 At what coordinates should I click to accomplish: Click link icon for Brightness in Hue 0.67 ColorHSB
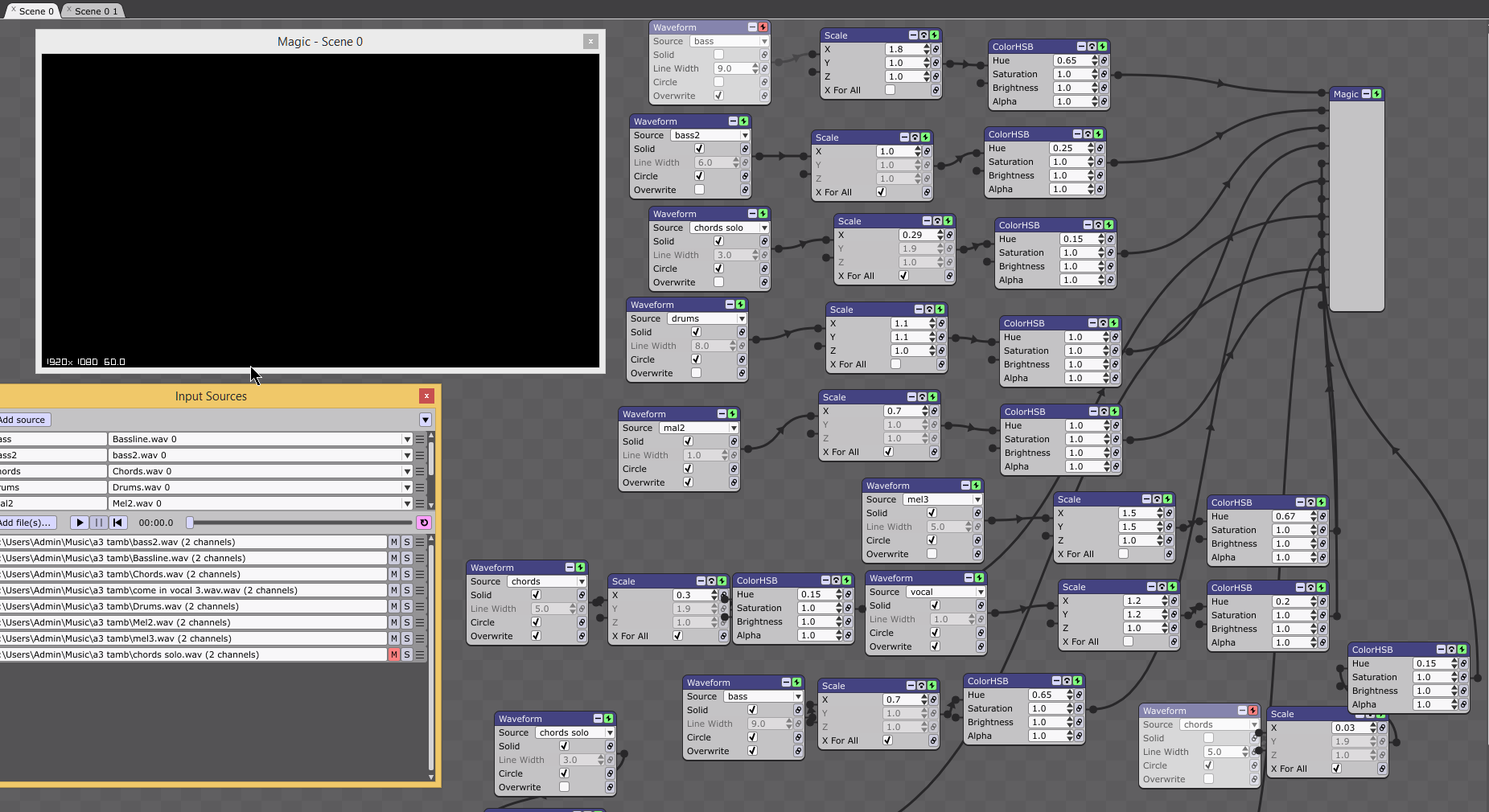1322,543
